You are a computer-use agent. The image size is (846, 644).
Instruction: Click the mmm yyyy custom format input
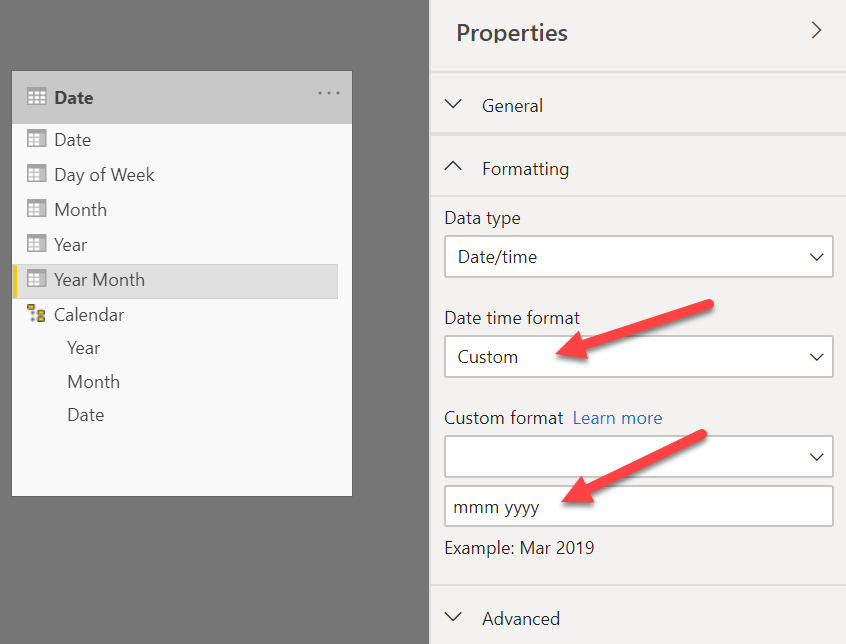[638, 506]
